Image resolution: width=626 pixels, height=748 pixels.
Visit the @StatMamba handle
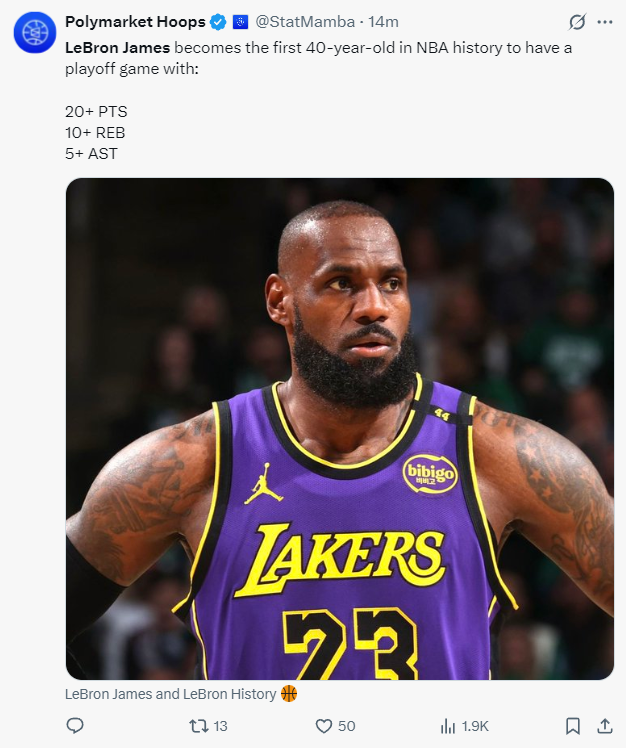[x=305, y=22]
